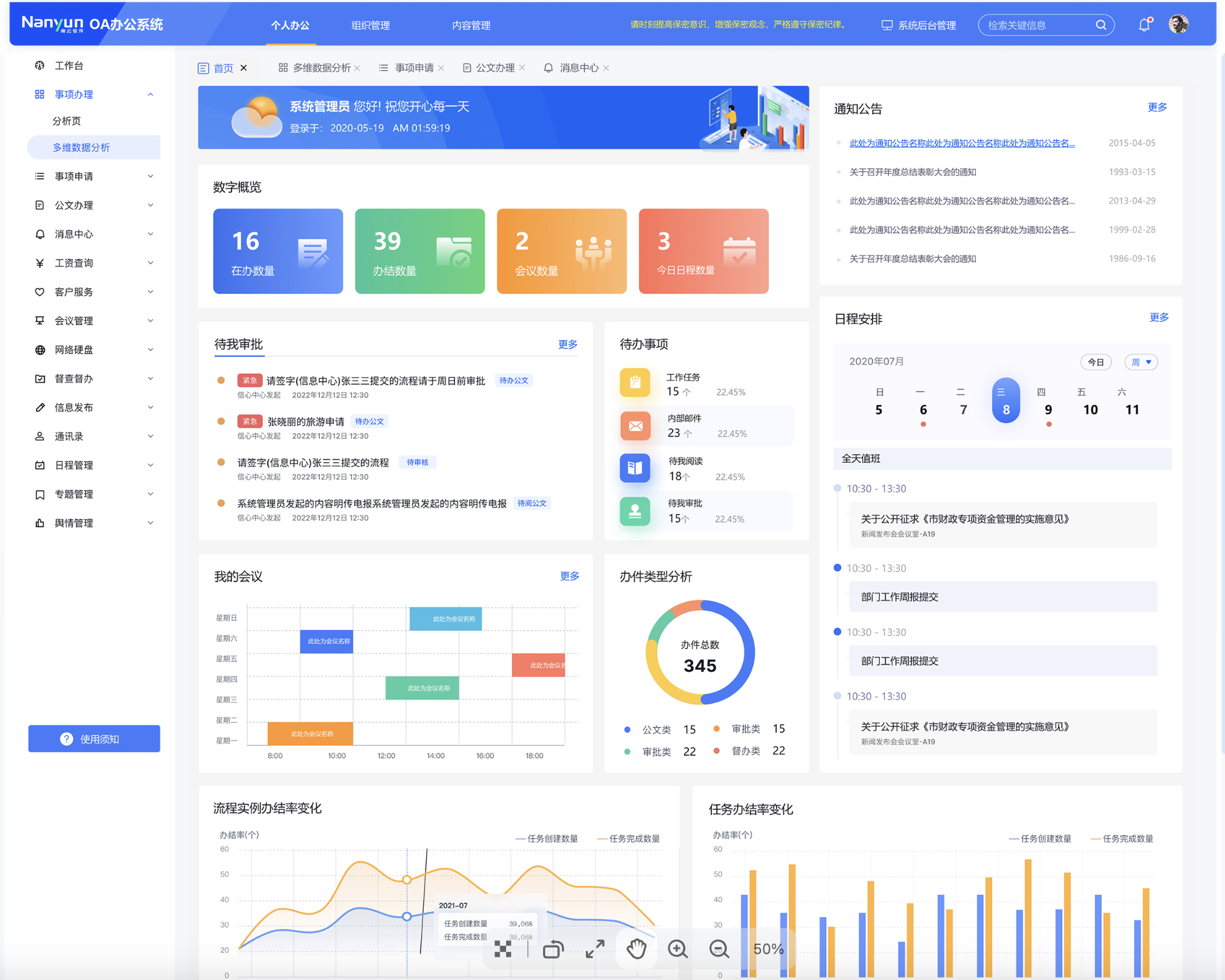Click 更多 in 待我审批 panel
Viewport: 1225px width, 980px height.
(x=568, y=344)
